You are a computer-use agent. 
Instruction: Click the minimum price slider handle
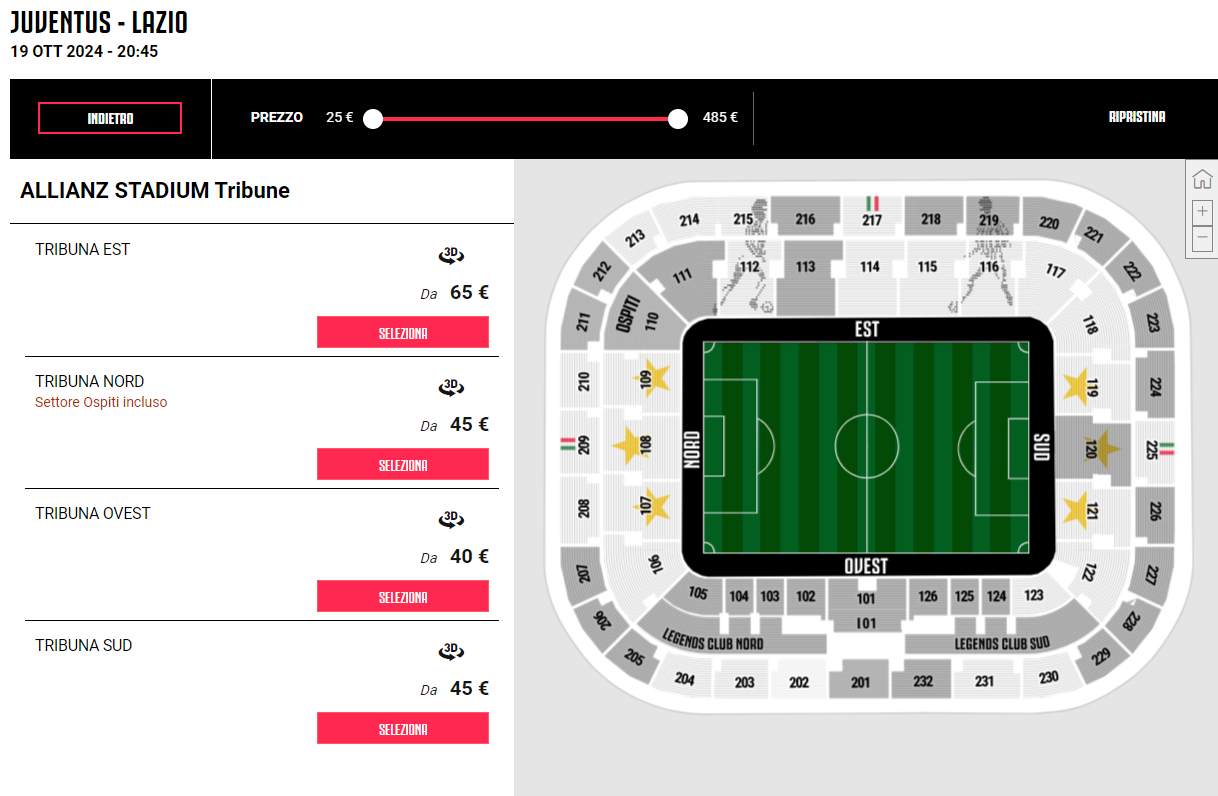(373, 119)
